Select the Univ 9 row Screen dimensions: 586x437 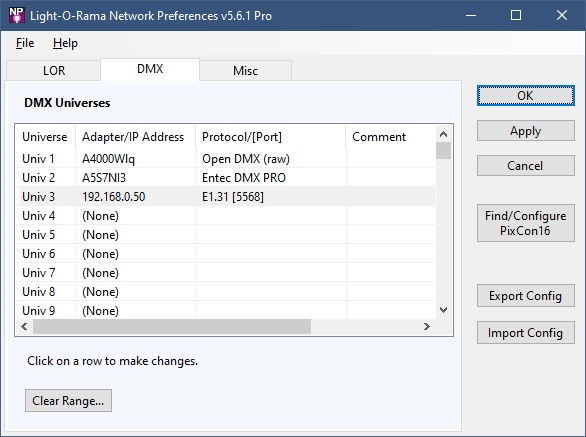click(x=226, y=310)
